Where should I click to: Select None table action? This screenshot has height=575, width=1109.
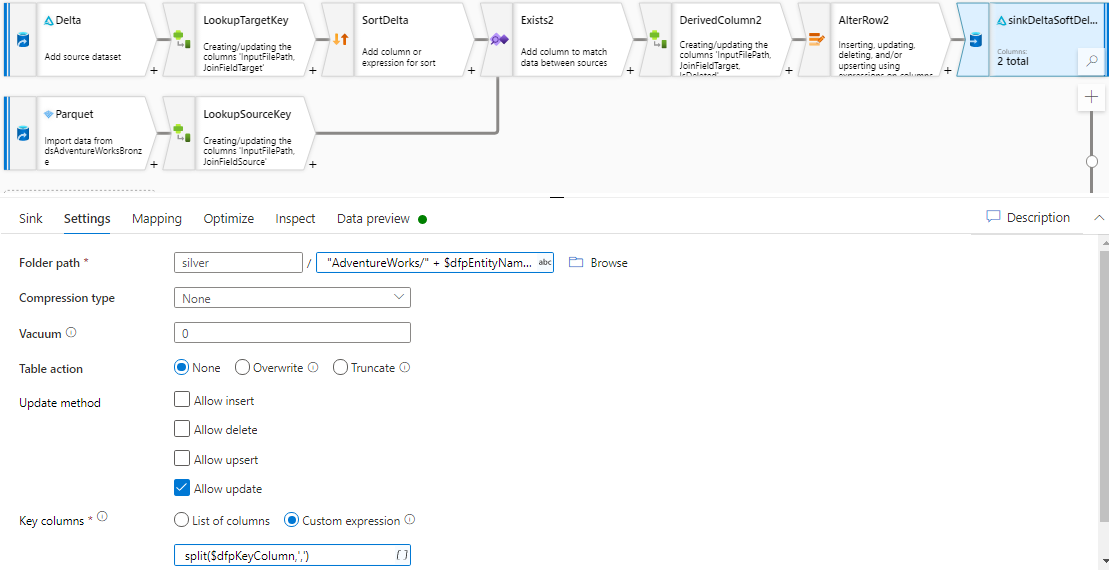click(x=182, y=368)
